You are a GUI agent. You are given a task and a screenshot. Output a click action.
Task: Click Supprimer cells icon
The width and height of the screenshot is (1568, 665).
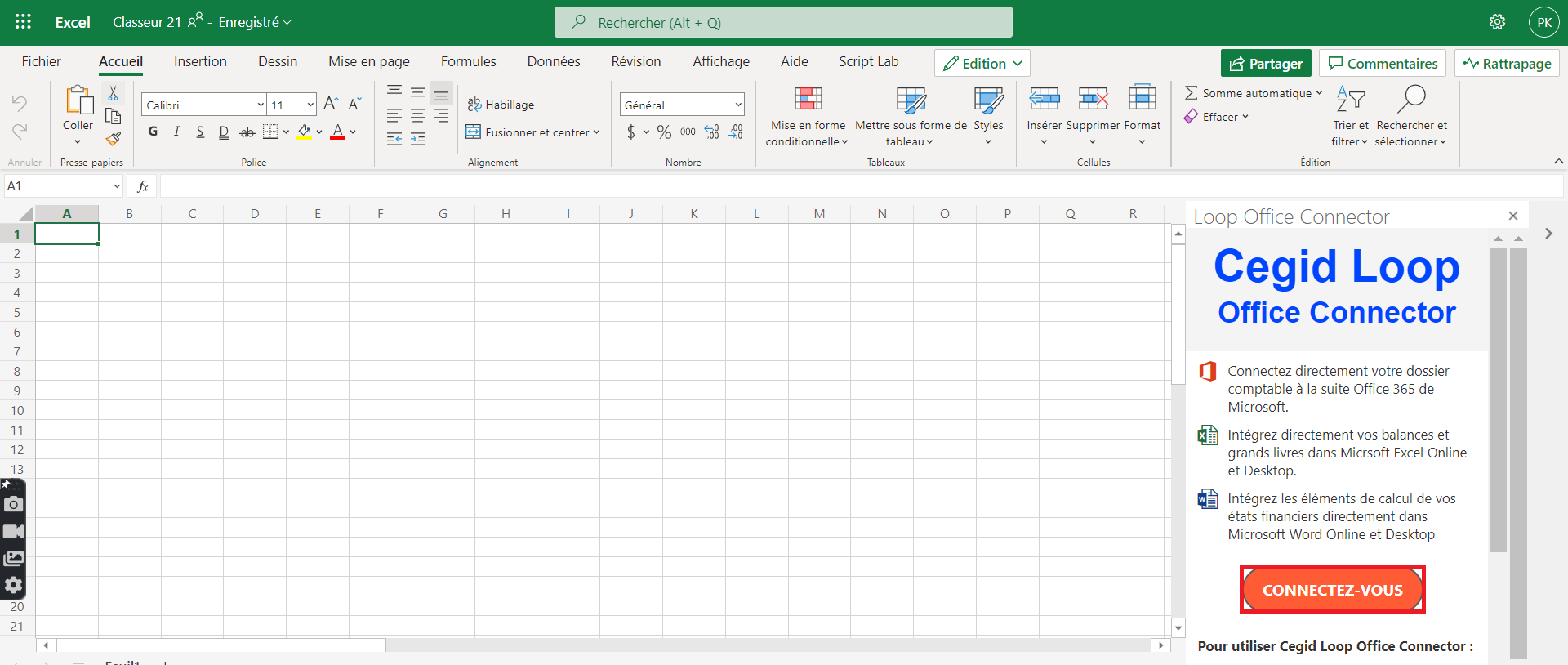[x=1093, y=99]
